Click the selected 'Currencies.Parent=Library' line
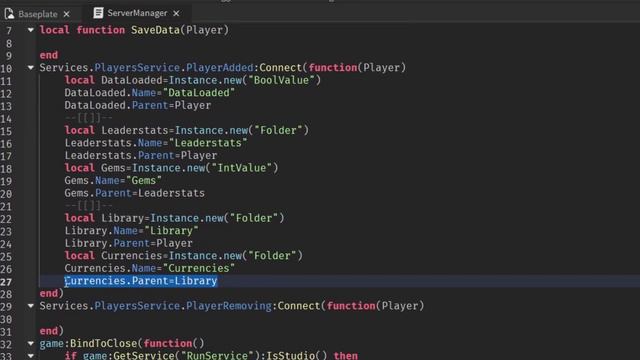The width and height of the screenshot is (640, 360). pos(141,281)
